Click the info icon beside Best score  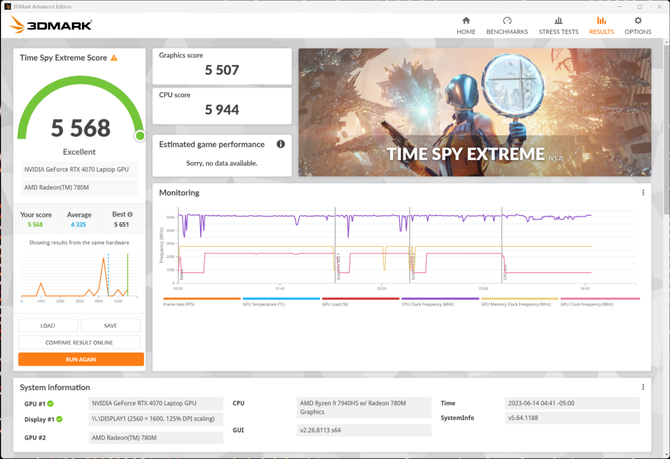point(130,214)
